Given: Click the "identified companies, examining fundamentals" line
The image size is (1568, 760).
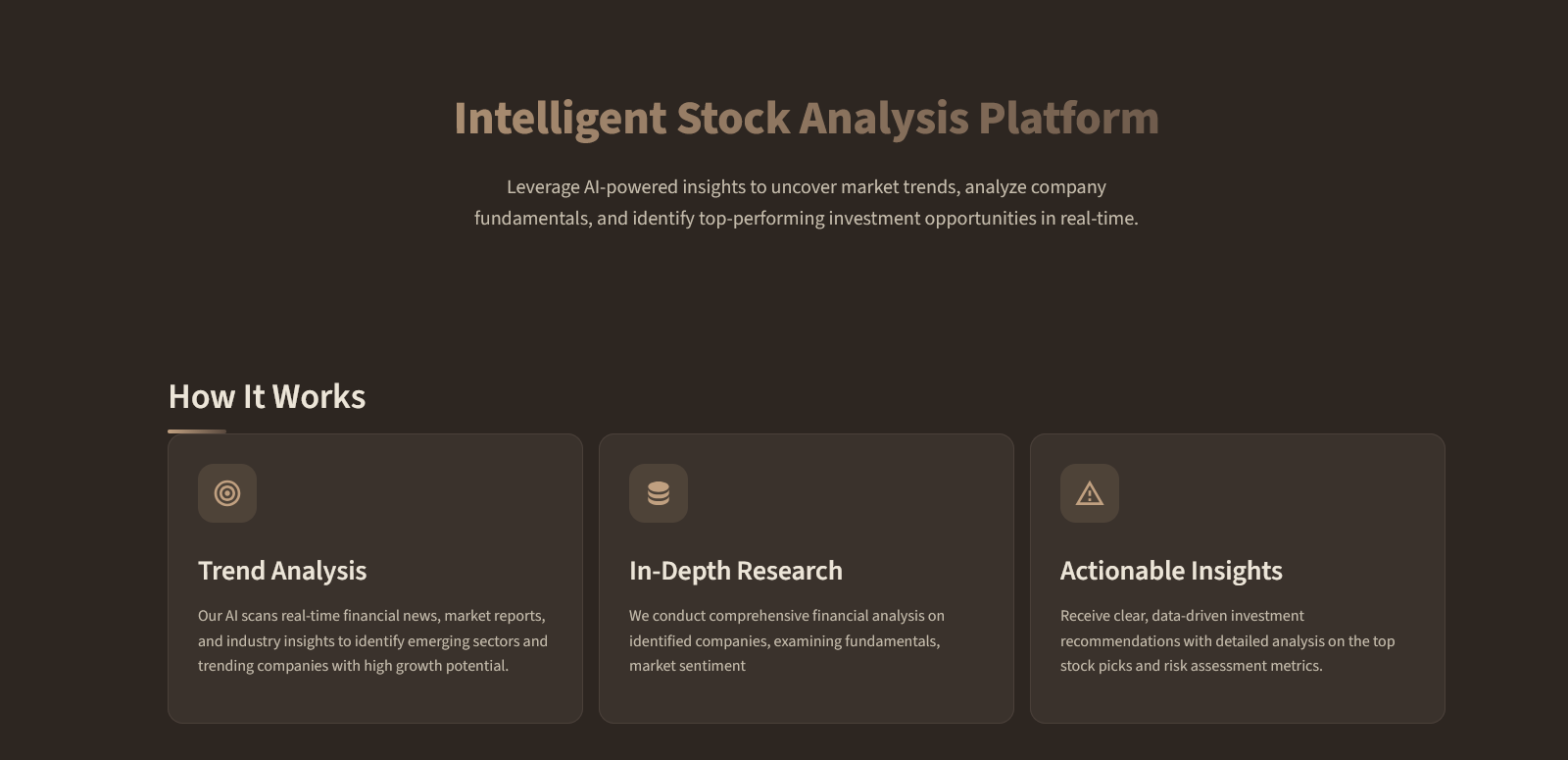Looking at the screenshot, I should [x=784, y=641].
